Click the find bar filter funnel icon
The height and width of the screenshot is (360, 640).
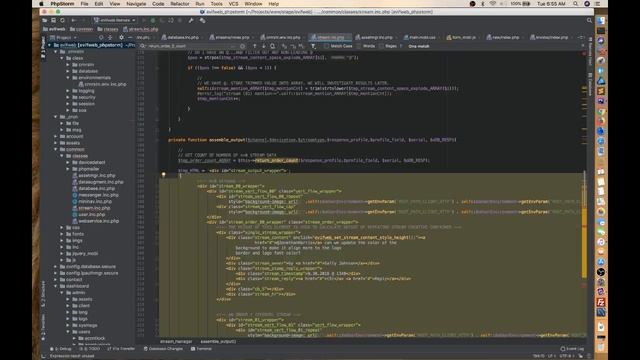coord(313,46)
